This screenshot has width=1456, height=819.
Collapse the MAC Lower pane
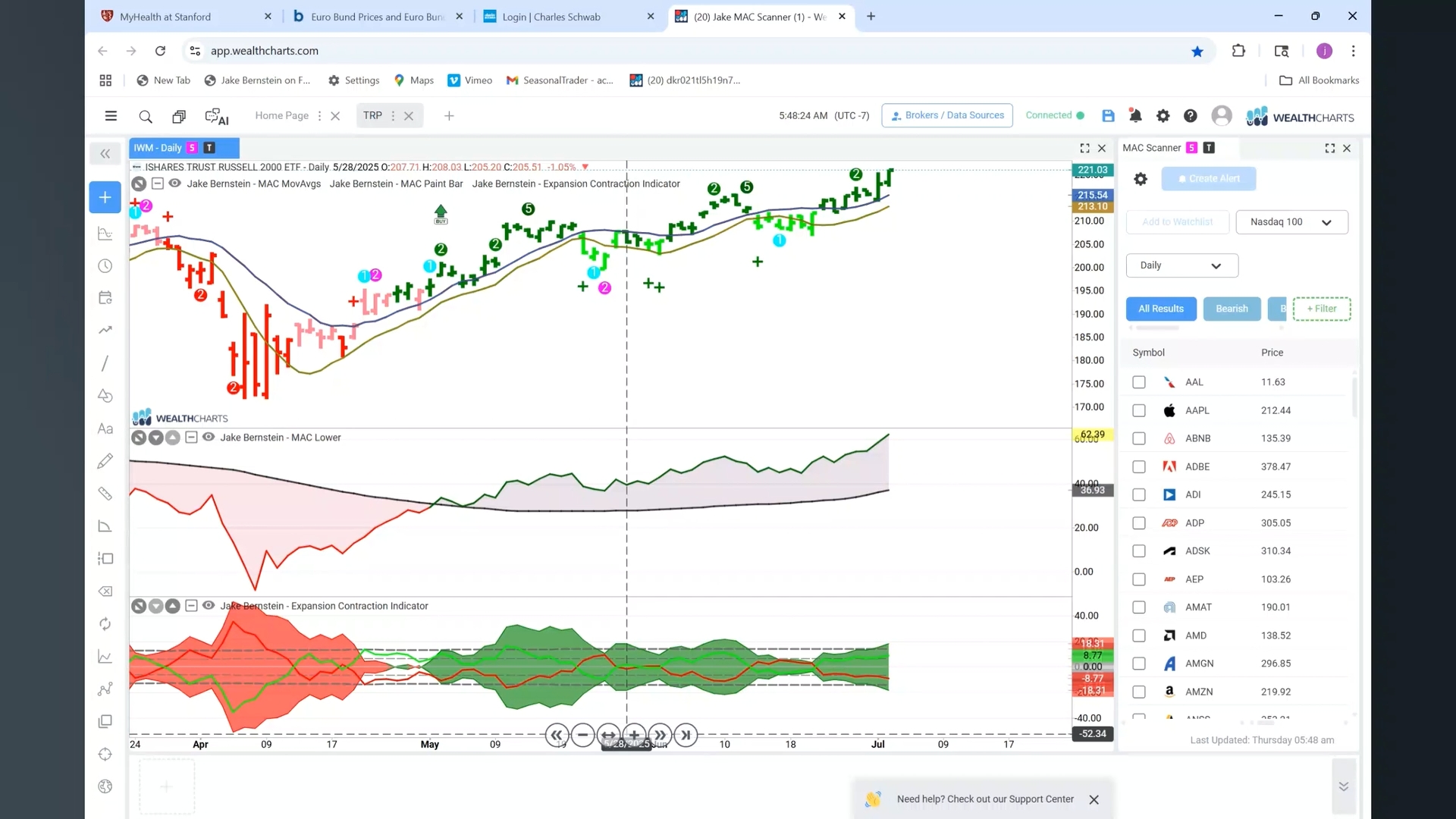(x=191, y=438)
